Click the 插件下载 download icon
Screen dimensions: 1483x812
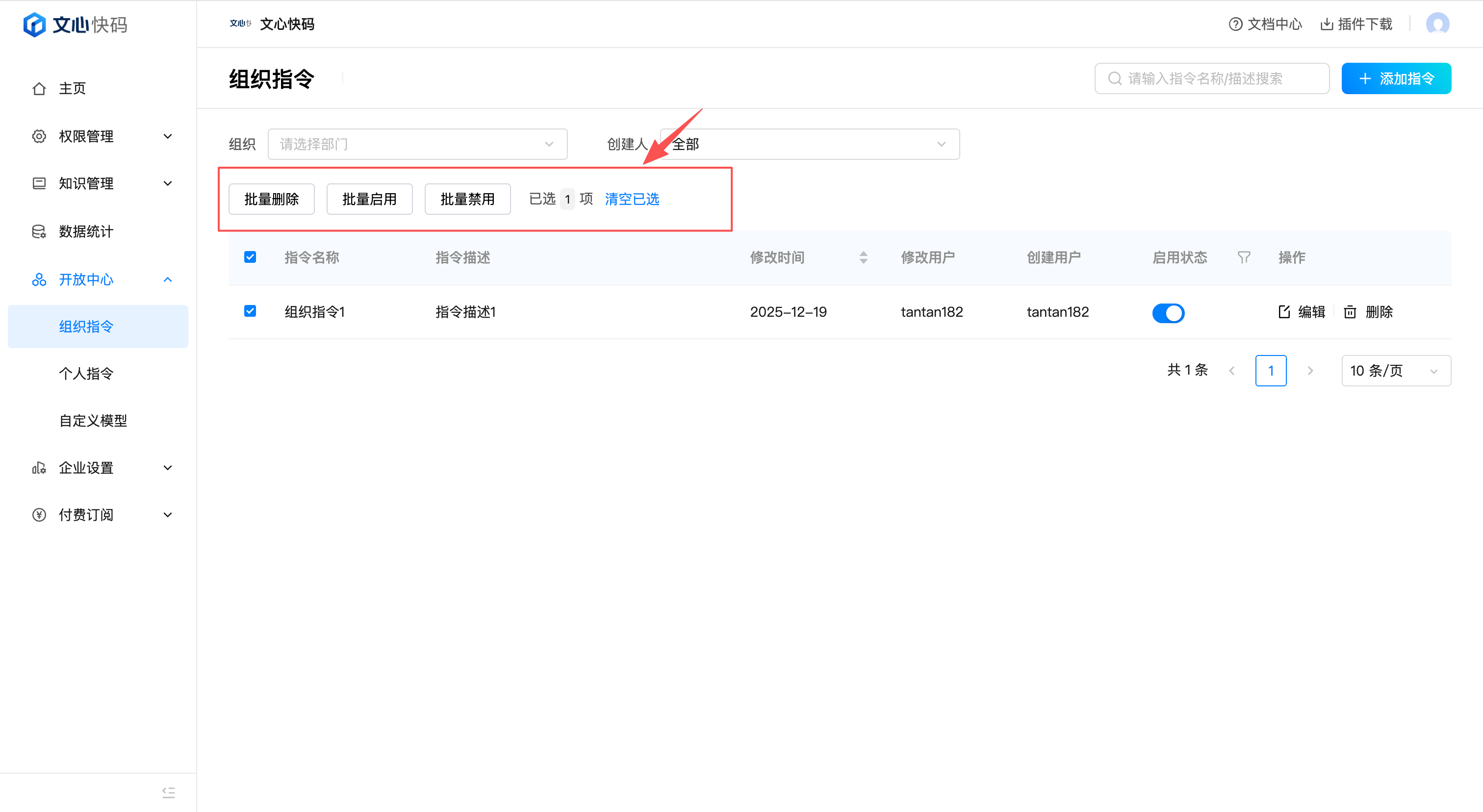pyautogui.click(x=1327, y=24)
